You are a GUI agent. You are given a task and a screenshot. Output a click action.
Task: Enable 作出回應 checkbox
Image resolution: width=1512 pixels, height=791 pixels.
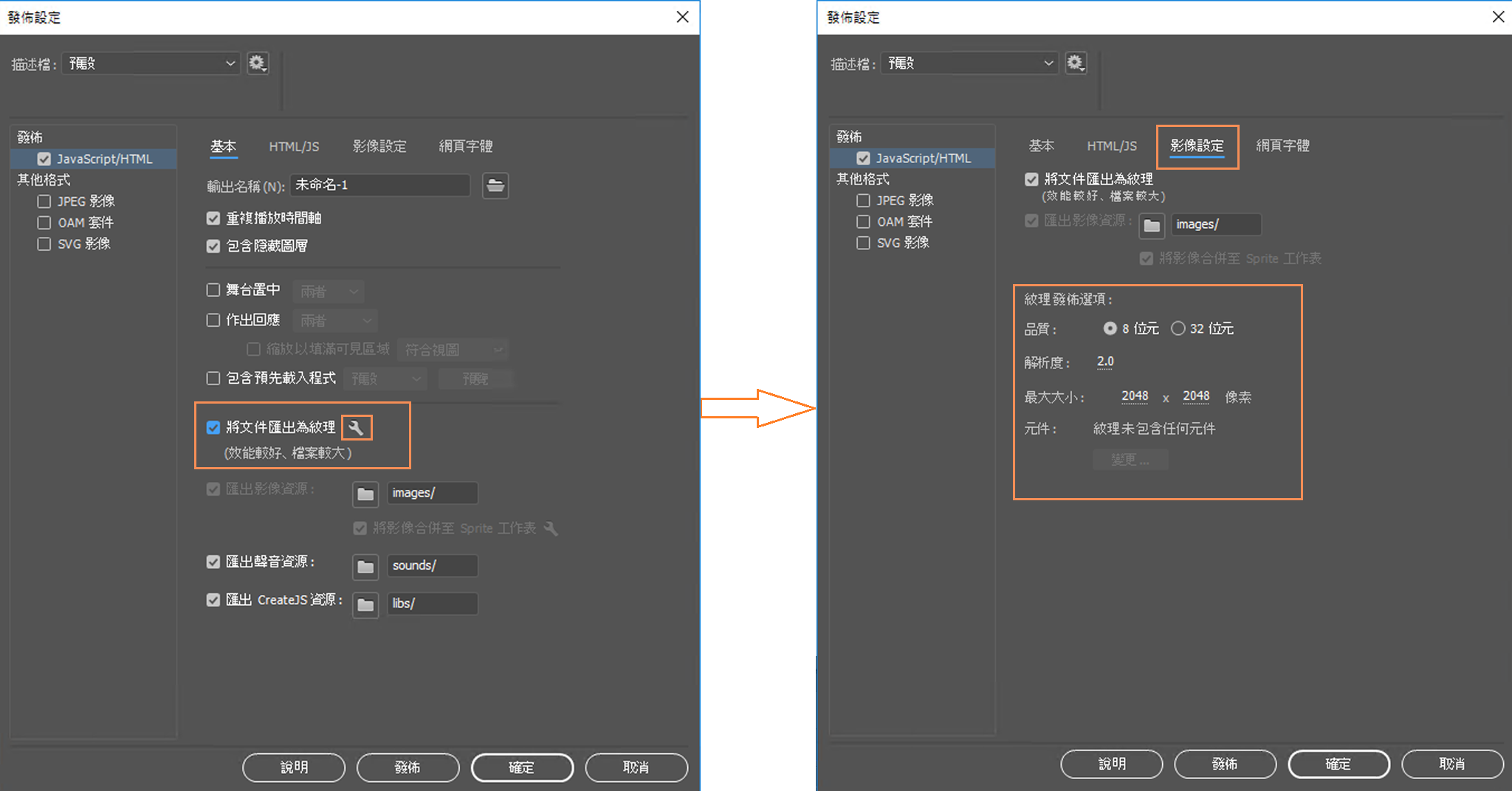[x=213, y=319]
